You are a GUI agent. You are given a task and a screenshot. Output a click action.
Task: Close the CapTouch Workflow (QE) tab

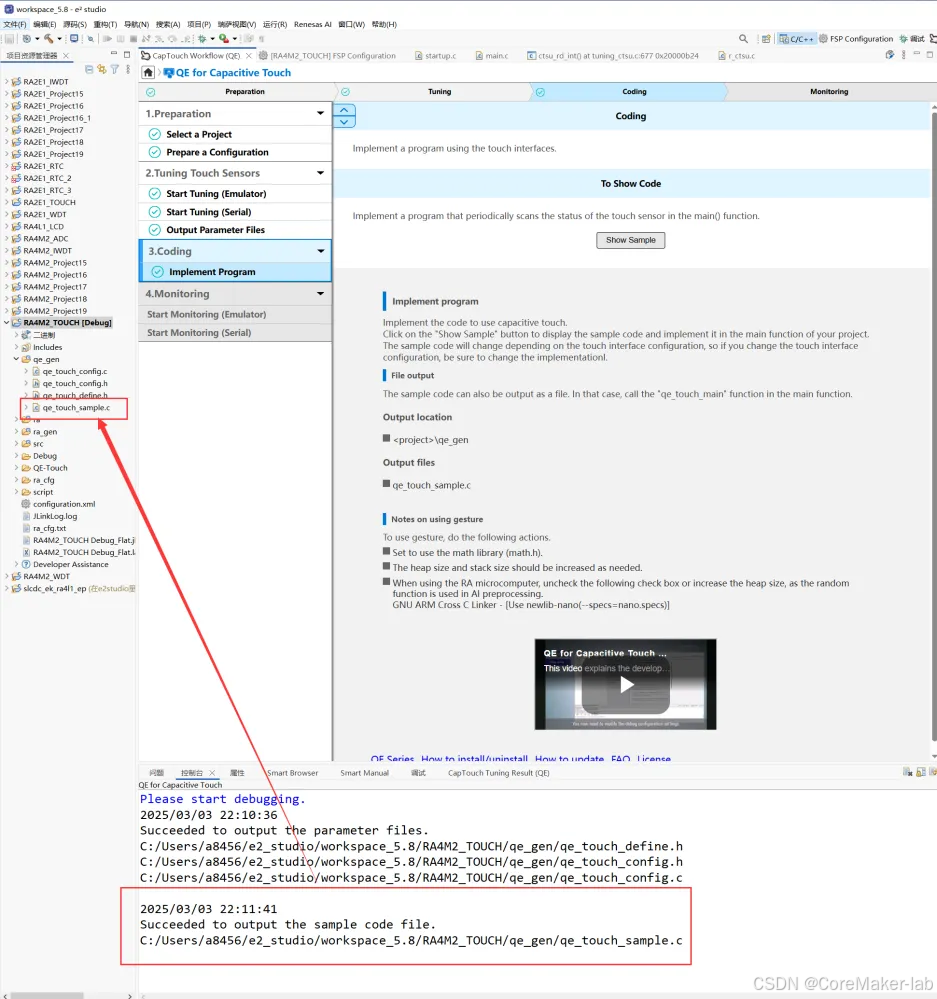pos(249,56)
